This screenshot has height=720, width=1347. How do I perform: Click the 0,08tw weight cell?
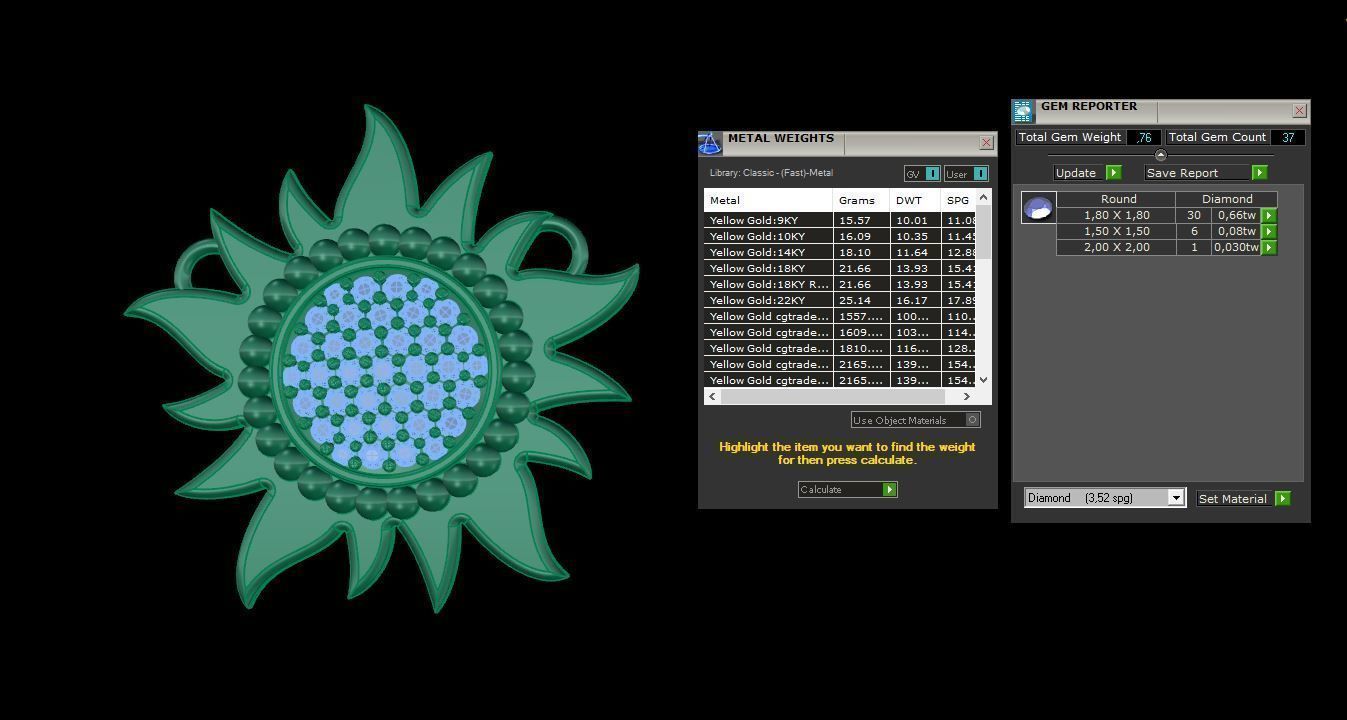[1237, 231]
